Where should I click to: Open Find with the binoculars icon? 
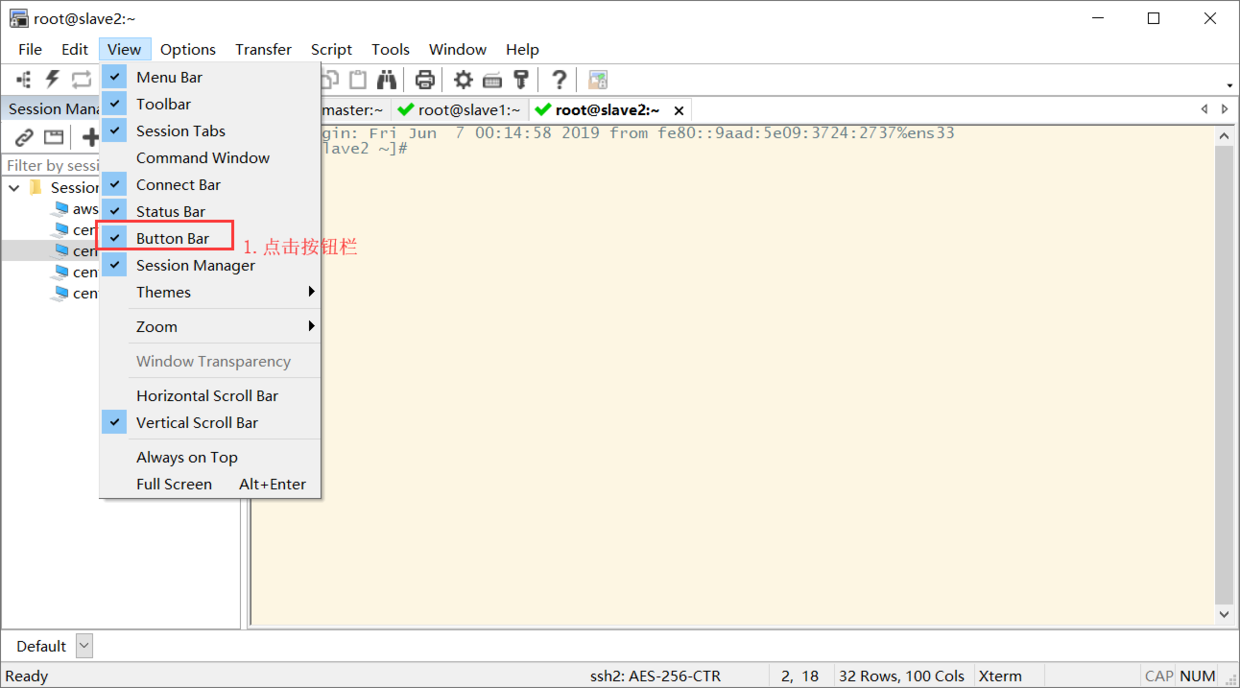pyautogui.click(x=386, y=80)
